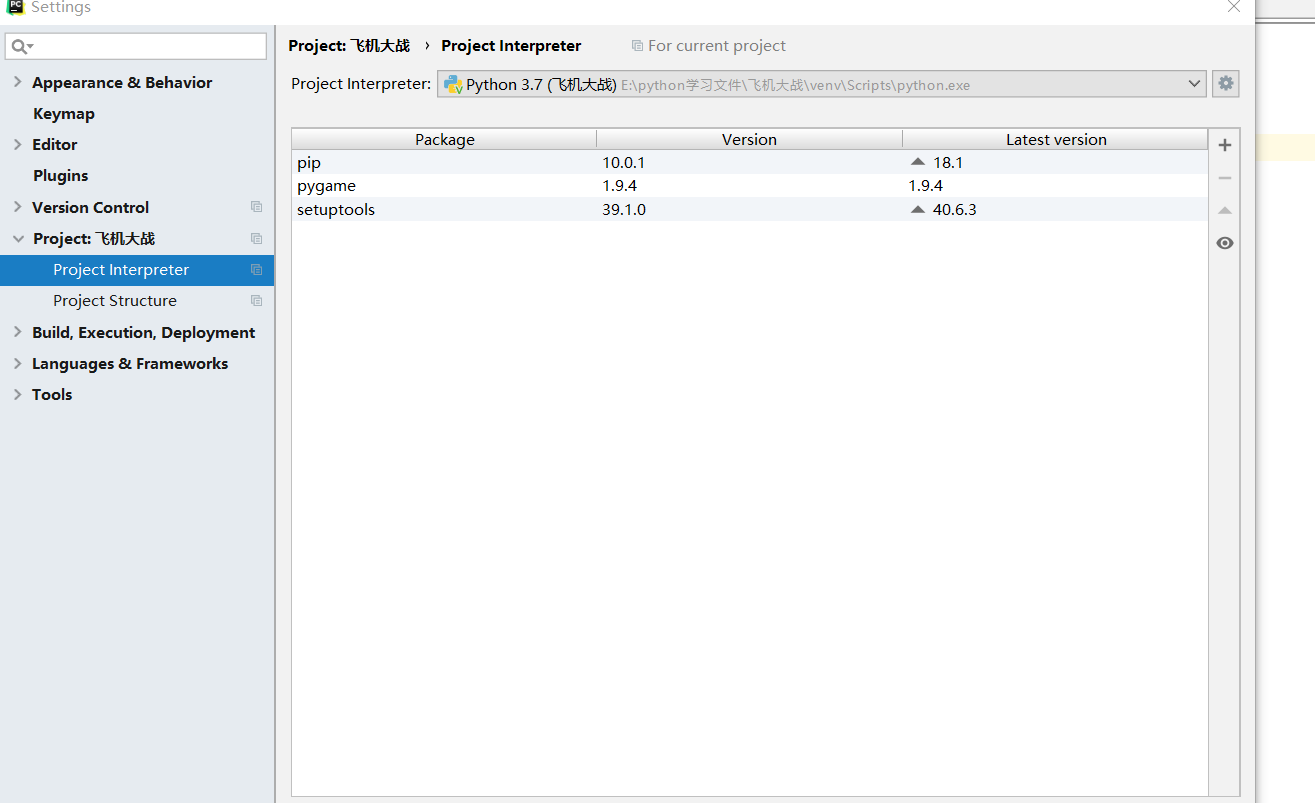
Task: Expand the Build, Execution, Deployment section
Action: [x=16, y=332]
